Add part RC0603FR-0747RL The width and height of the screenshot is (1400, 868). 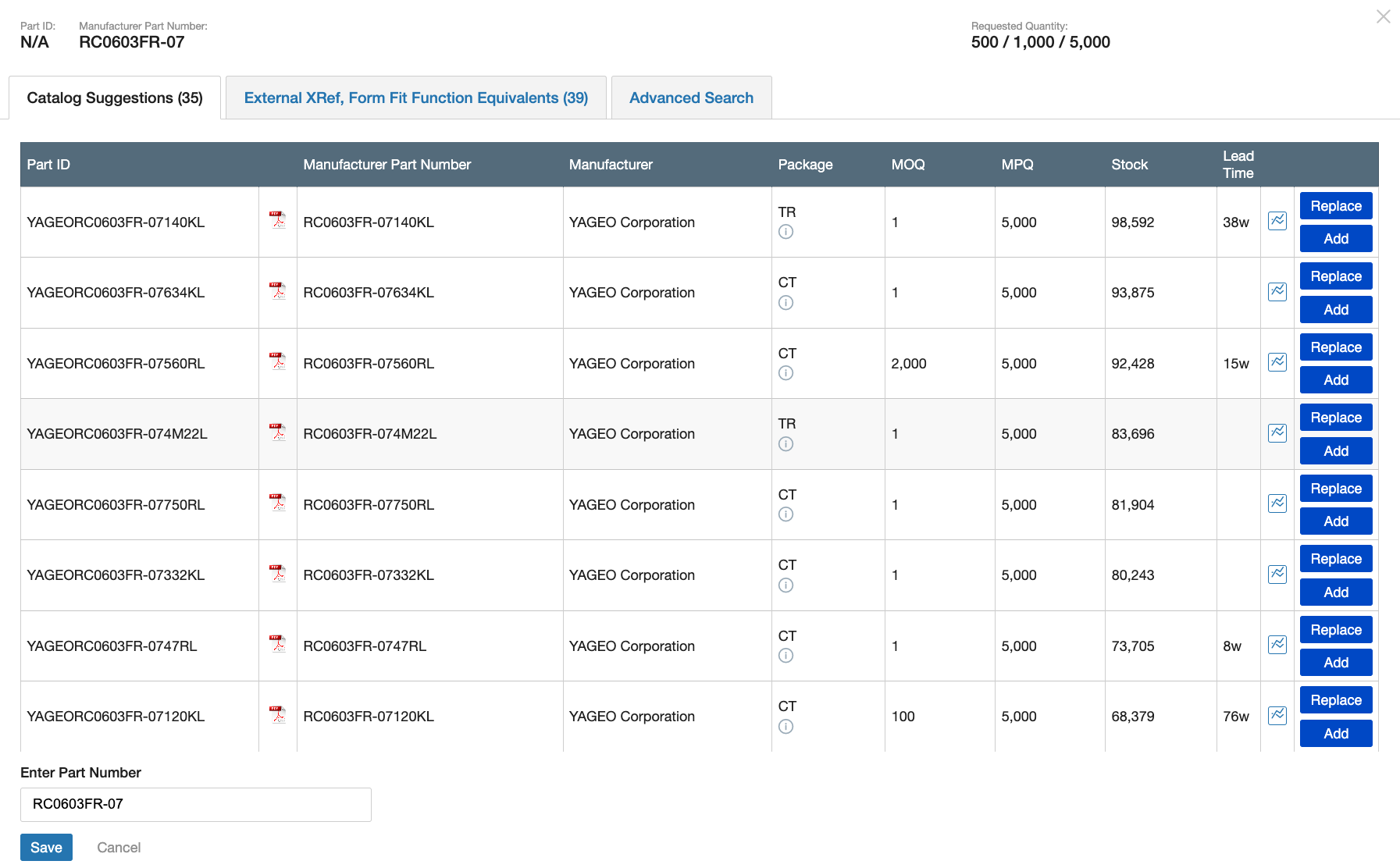pyautogui.click(x=1336, y=663)
